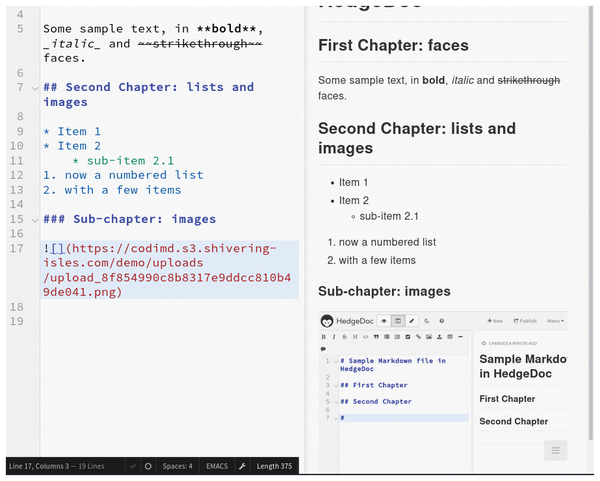Click the bold word 'bold' in the preview
The width and height of the screenshot is (600, 481).
pos(433,80)
